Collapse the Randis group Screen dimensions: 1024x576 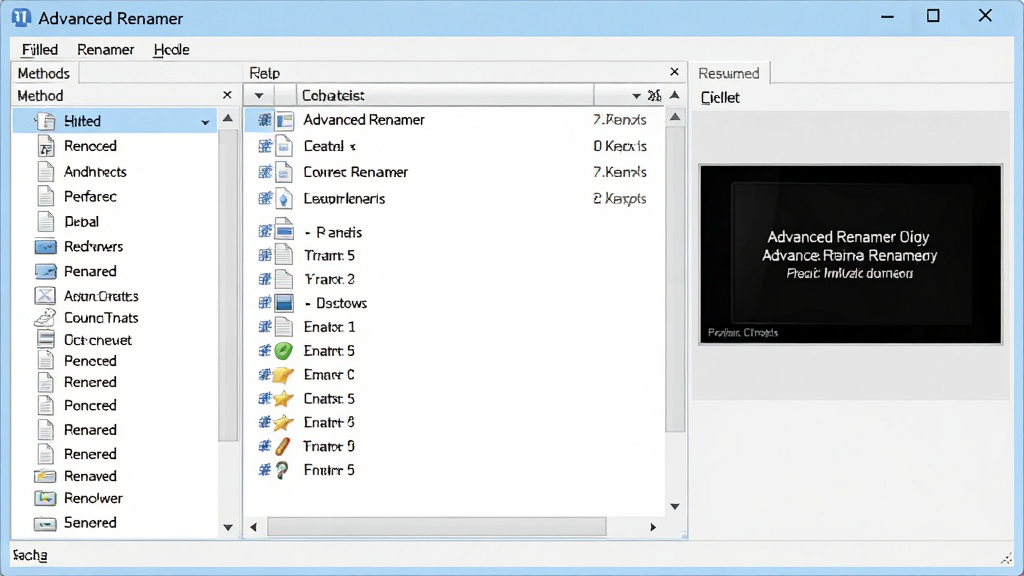[x=308, y=232]
